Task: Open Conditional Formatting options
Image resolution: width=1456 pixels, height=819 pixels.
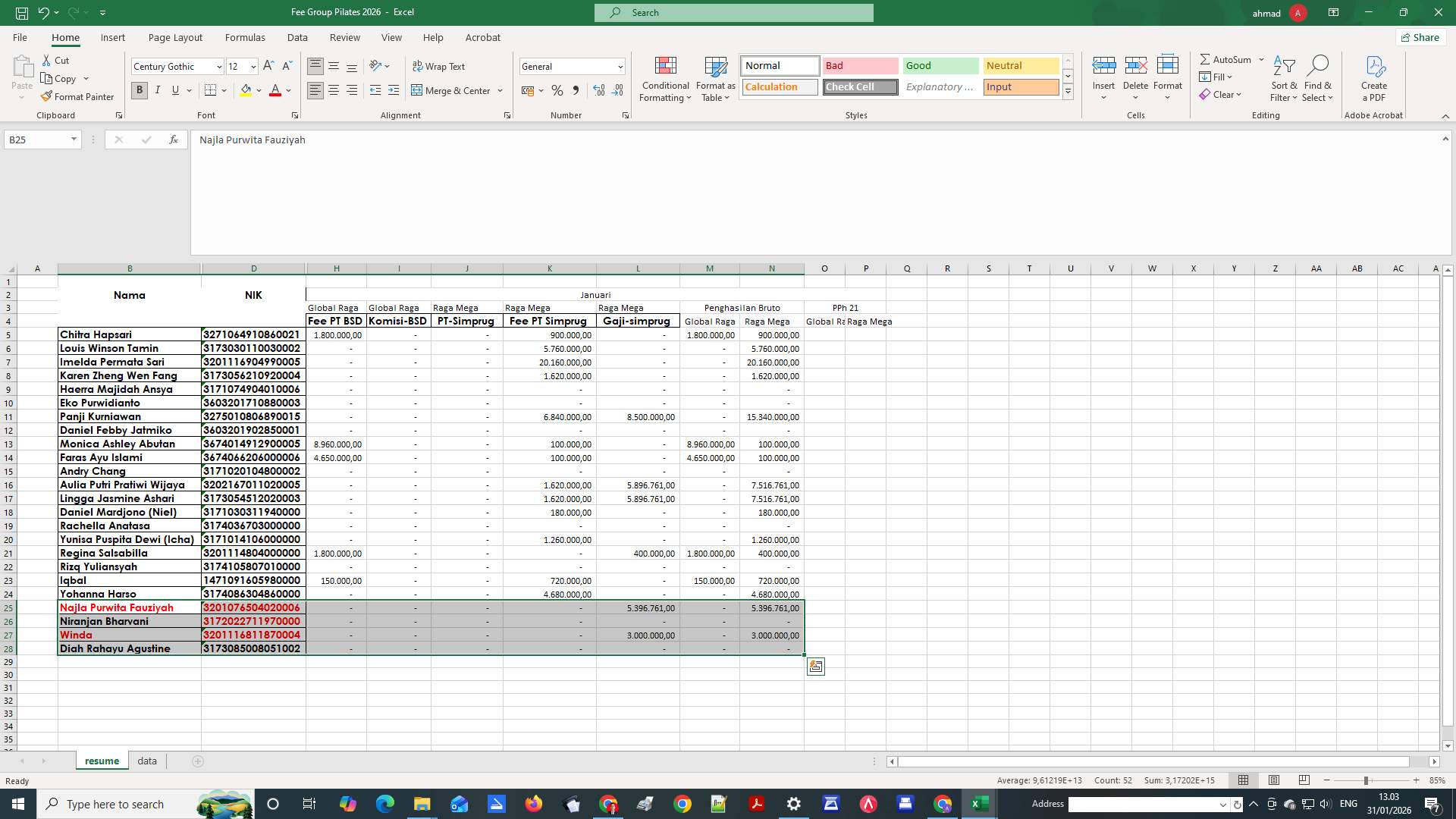Action: coord(665,79)
